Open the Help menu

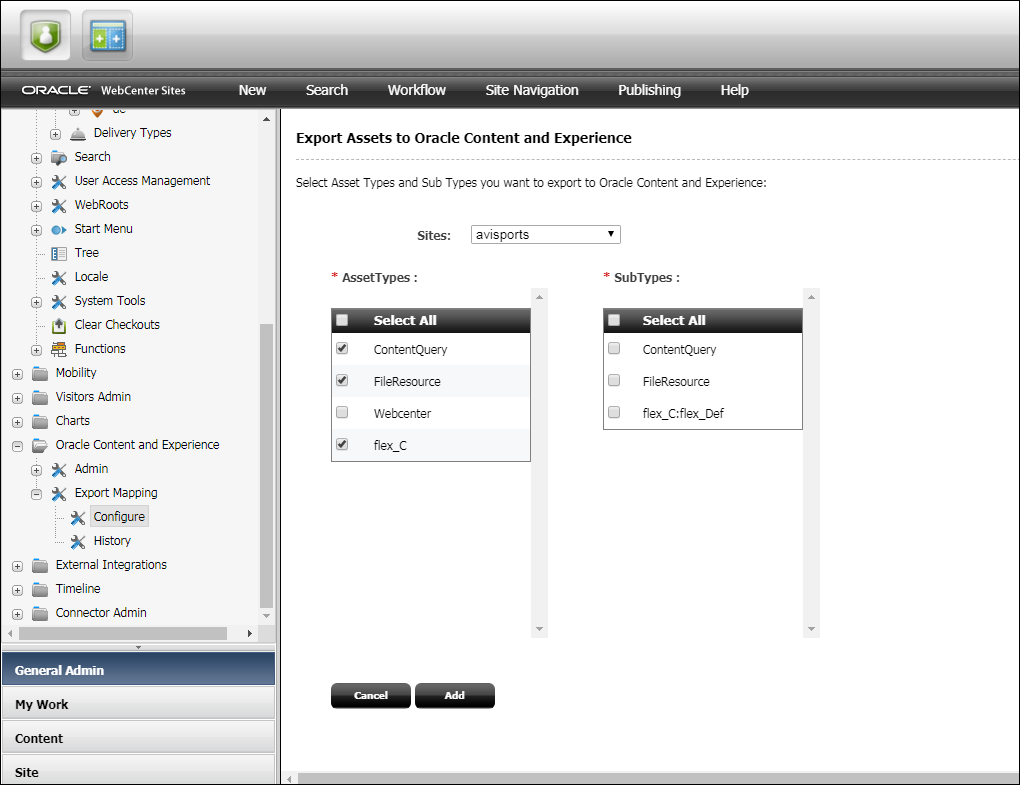click(734, 90)
